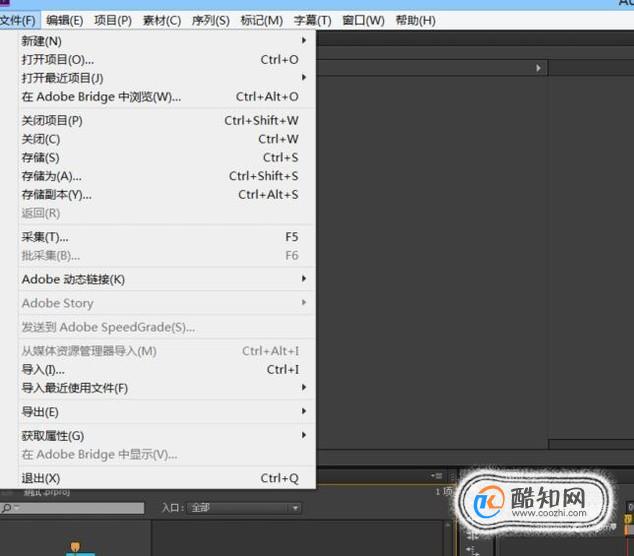Select 存储为(A)... menu entry
Screen dimensions: 634x556
tap(167, 176)
